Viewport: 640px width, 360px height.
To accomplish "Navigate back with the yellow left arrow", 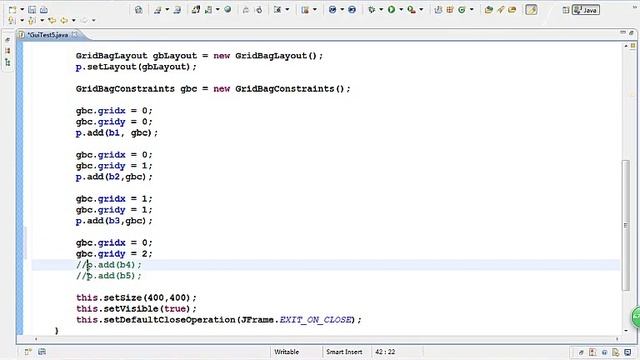I will click(x=64, y=20).
